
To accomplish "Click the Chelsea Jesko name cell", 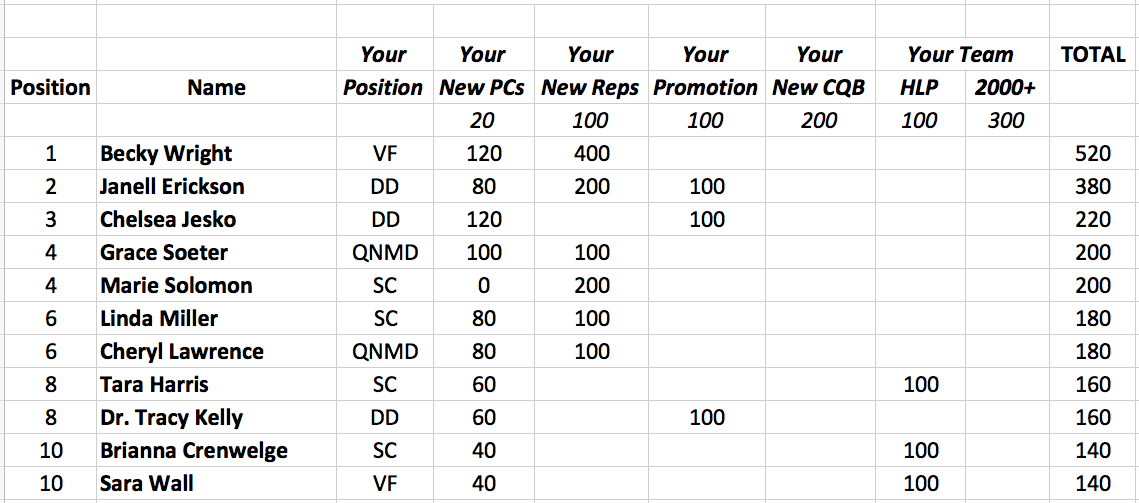I will click(168, 220).
